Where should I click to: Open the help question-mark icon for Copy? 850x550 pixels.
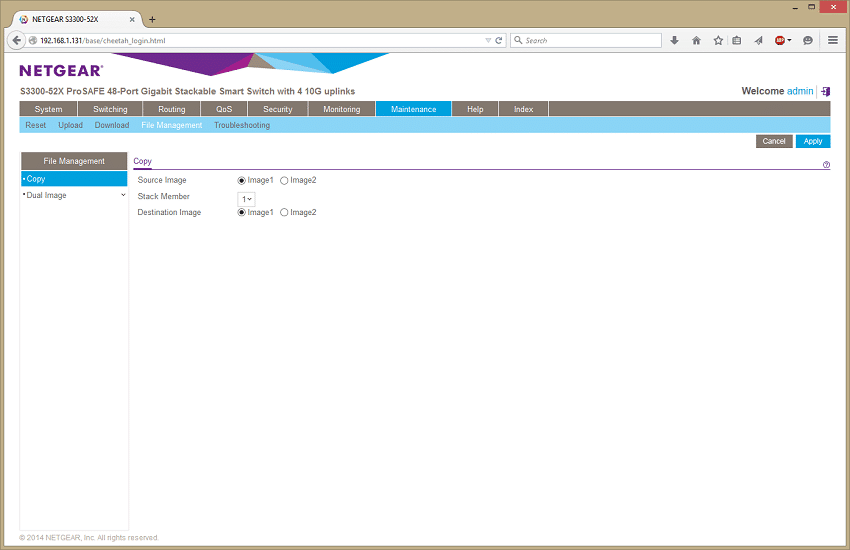[826, 165]
